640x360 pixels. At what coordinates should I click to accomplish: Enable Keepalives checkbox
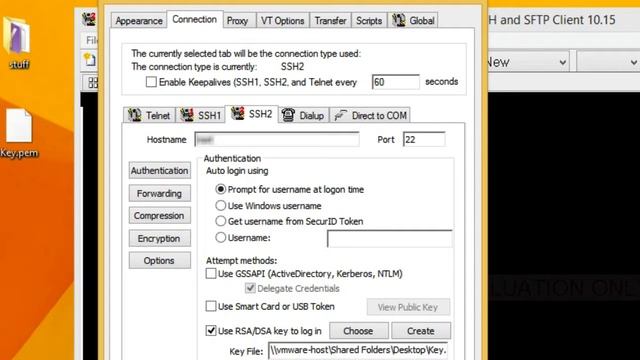click(x=151, y=82)
